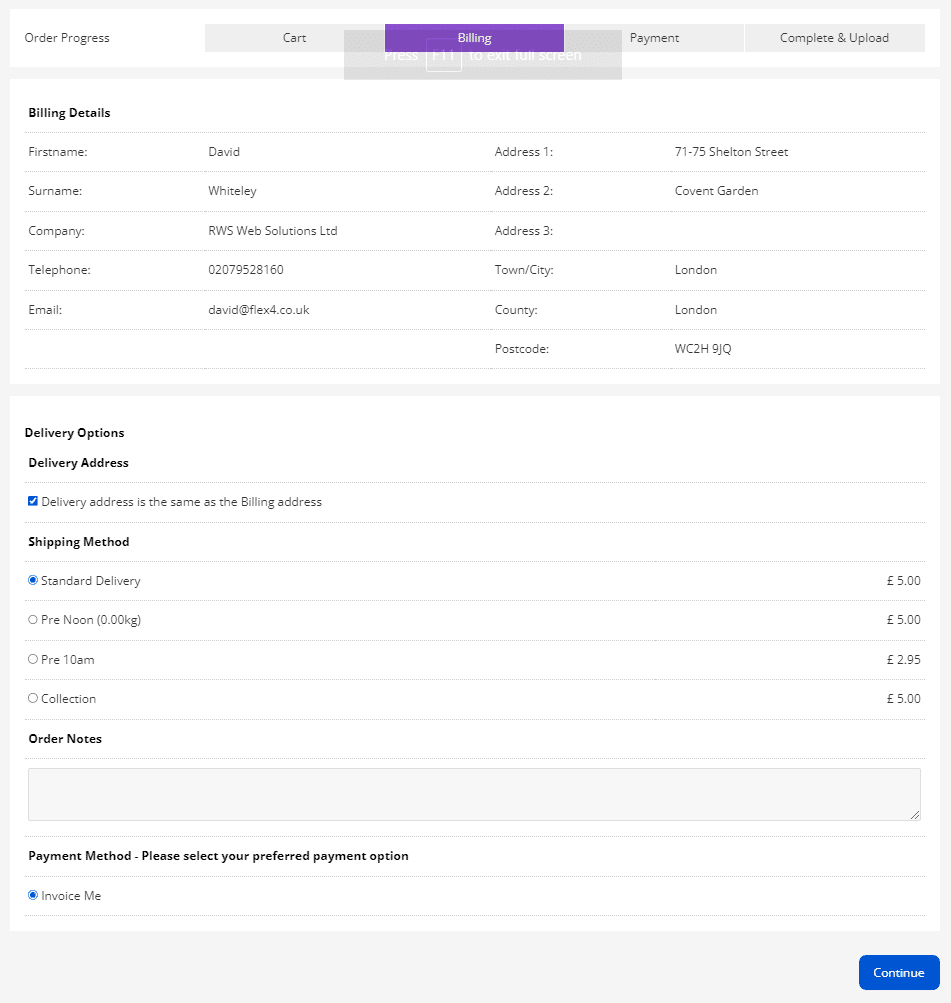The height and width of the screenshot is (1003, 951).
Task: Click the Pre Noon price £ 5.00
Action: (x=903, y=620)
